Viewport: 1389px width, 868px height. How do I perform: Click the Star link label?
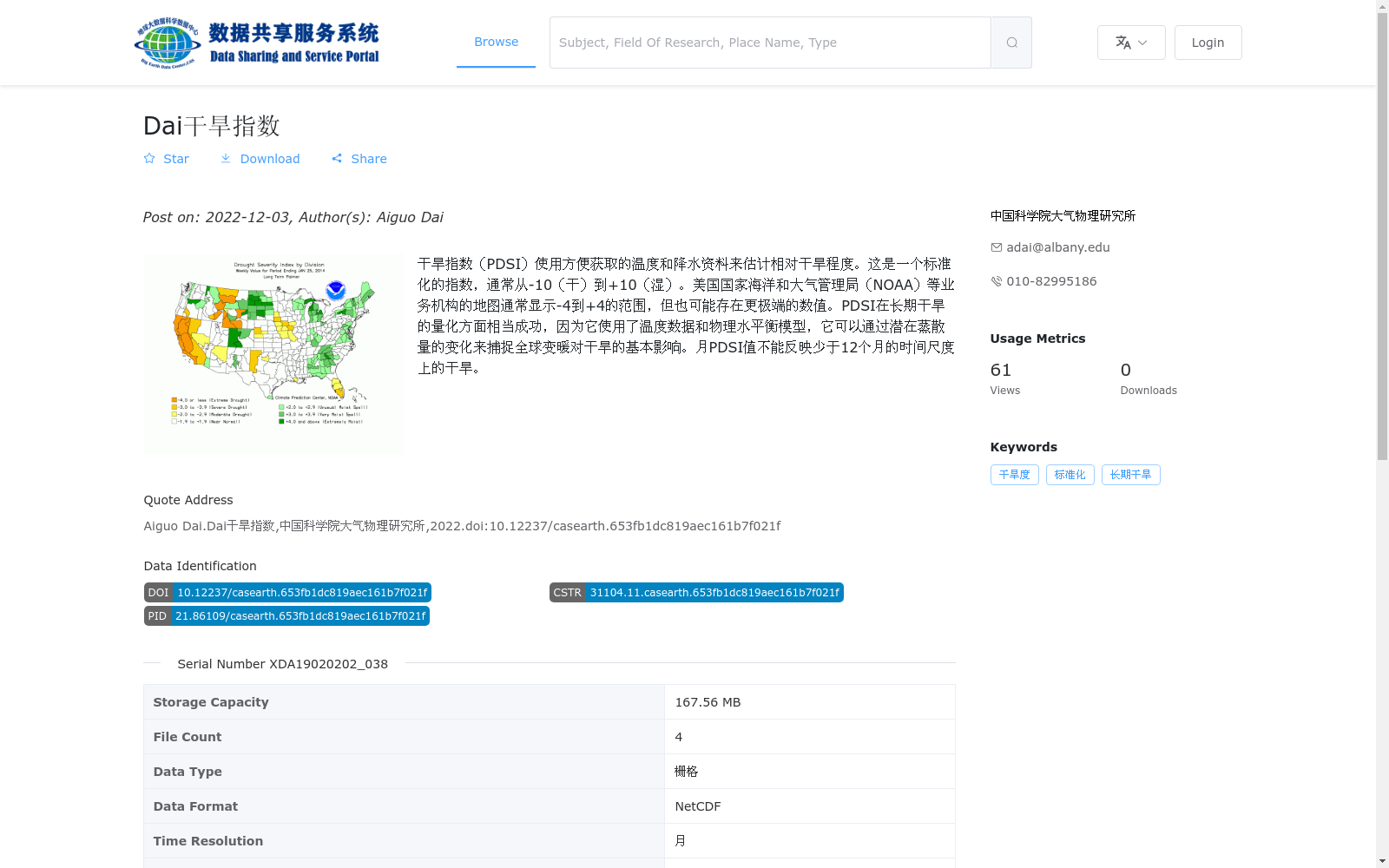(x=176, y=159)
